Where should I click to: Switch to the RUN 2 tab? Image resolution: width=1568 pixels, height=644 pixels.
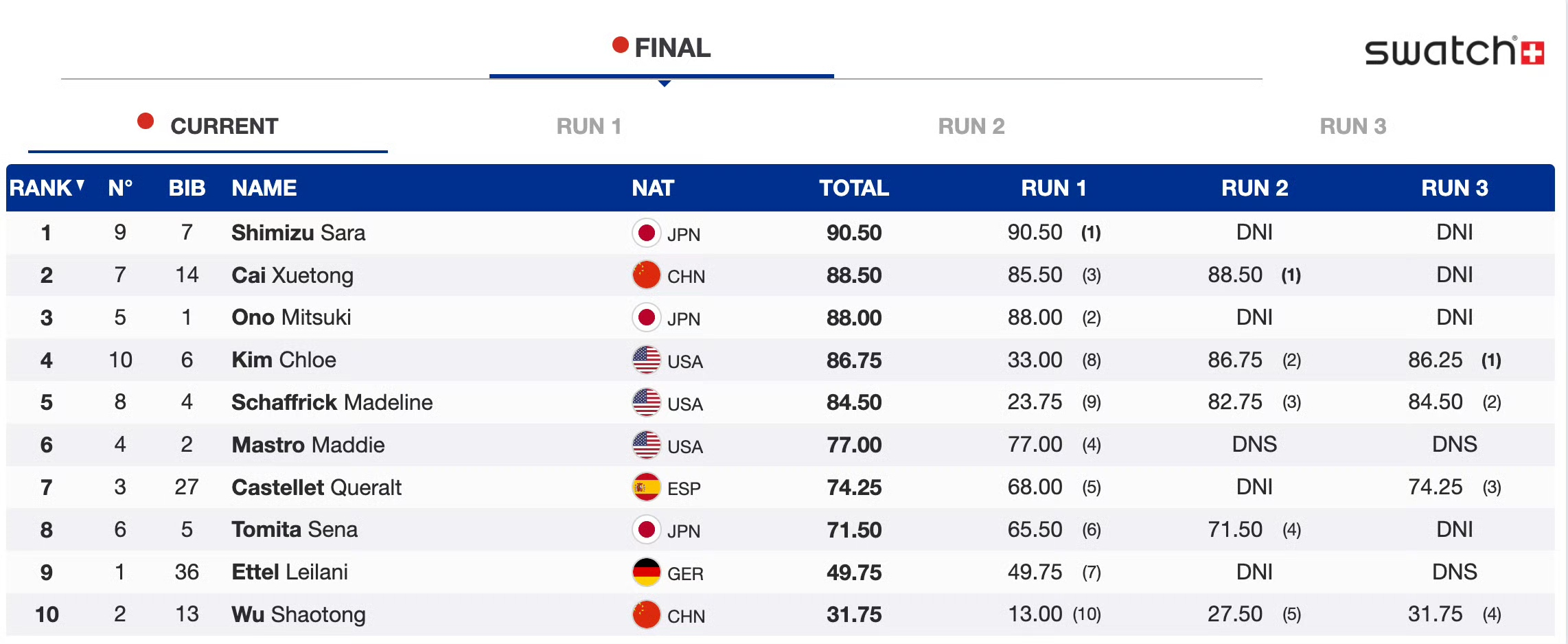click(x=971, y=126)
